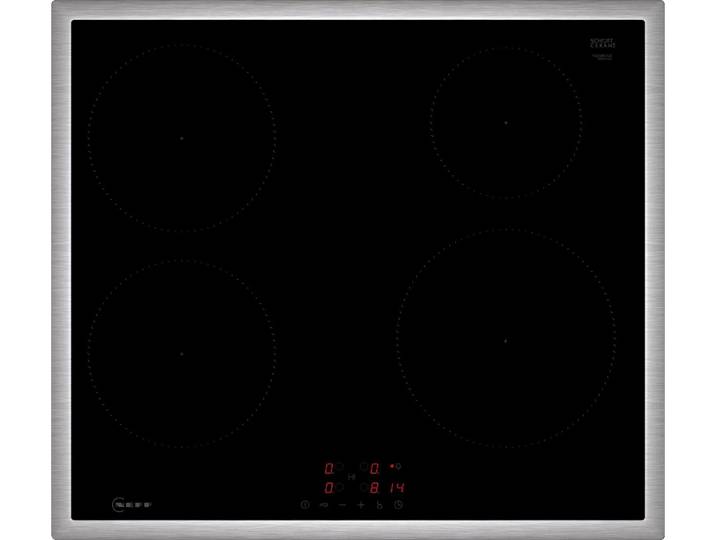
Task: Activate the boost 'b' power function
Action: tap(379, 505)
